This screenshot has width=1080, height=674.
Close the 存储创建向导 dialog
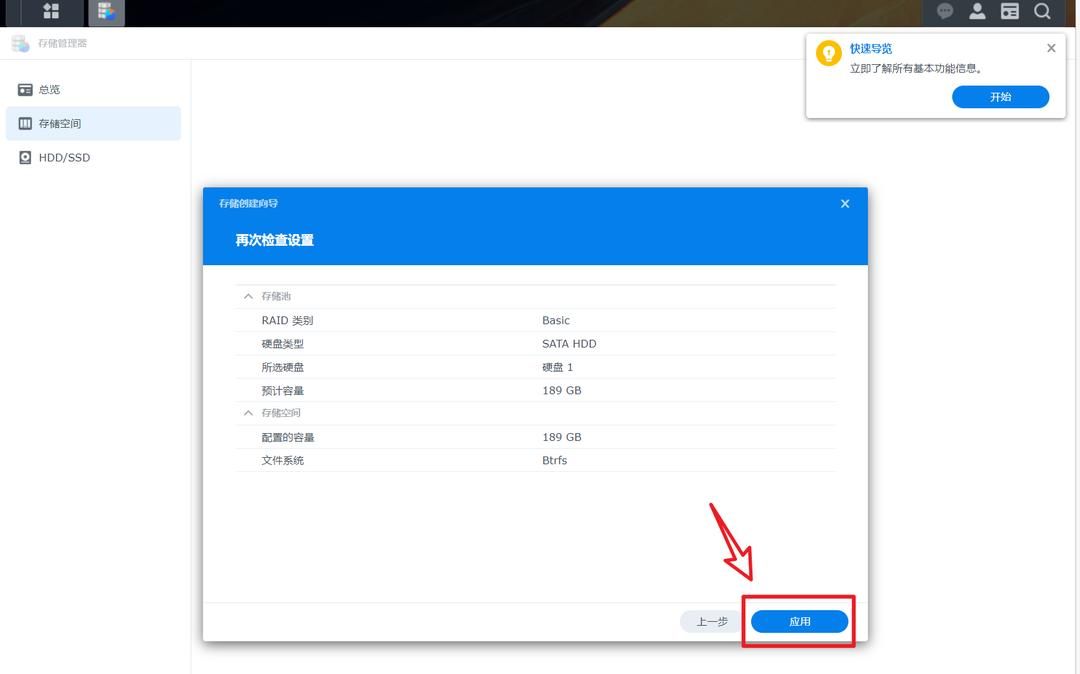(845, 204)
